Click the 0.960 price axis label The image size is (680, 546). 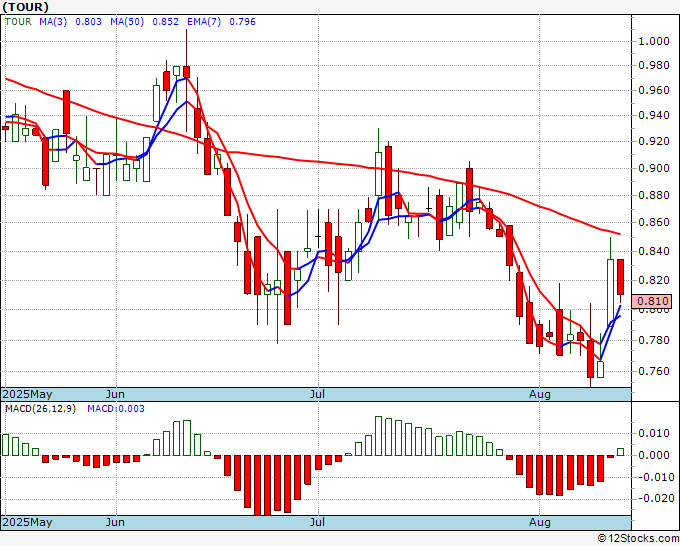(x=654, y=90)
